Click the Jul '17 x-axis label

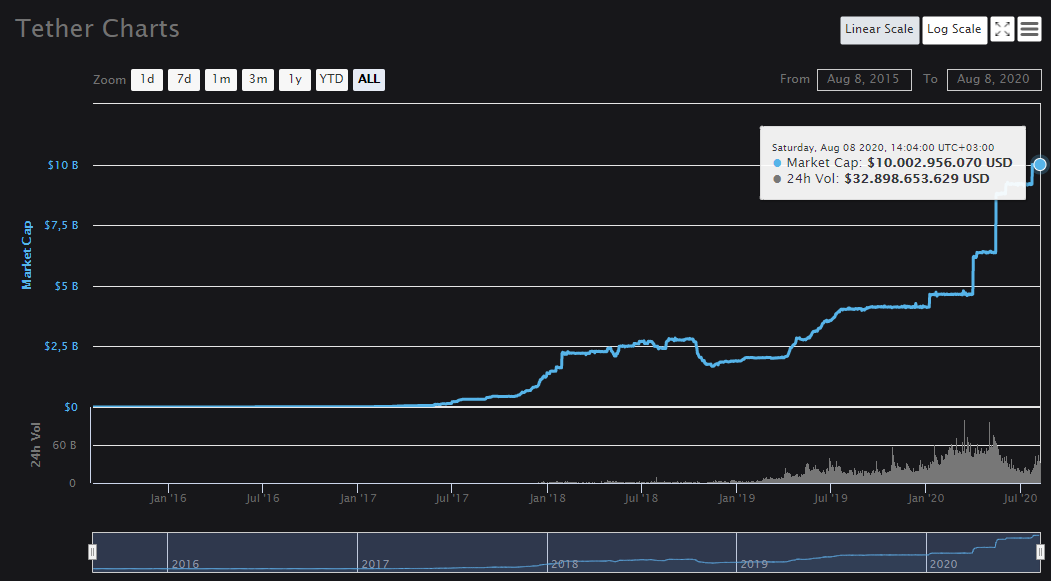452,499
